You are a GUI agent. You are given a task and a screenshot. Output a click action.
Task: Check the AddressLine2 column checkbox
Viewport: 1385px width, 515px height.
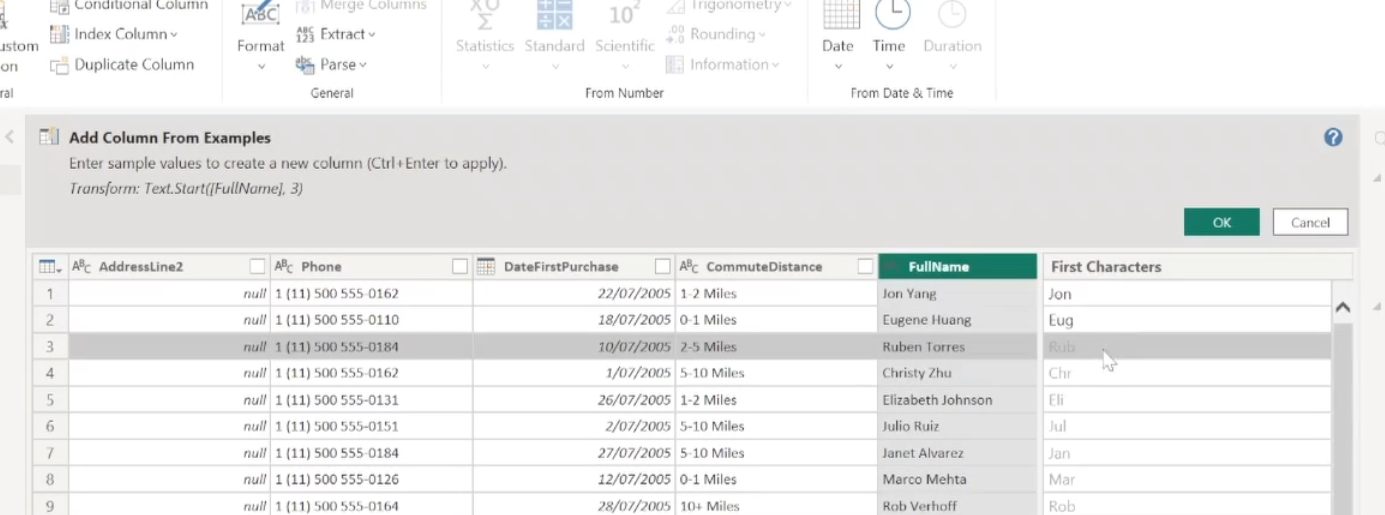point(258,267)
